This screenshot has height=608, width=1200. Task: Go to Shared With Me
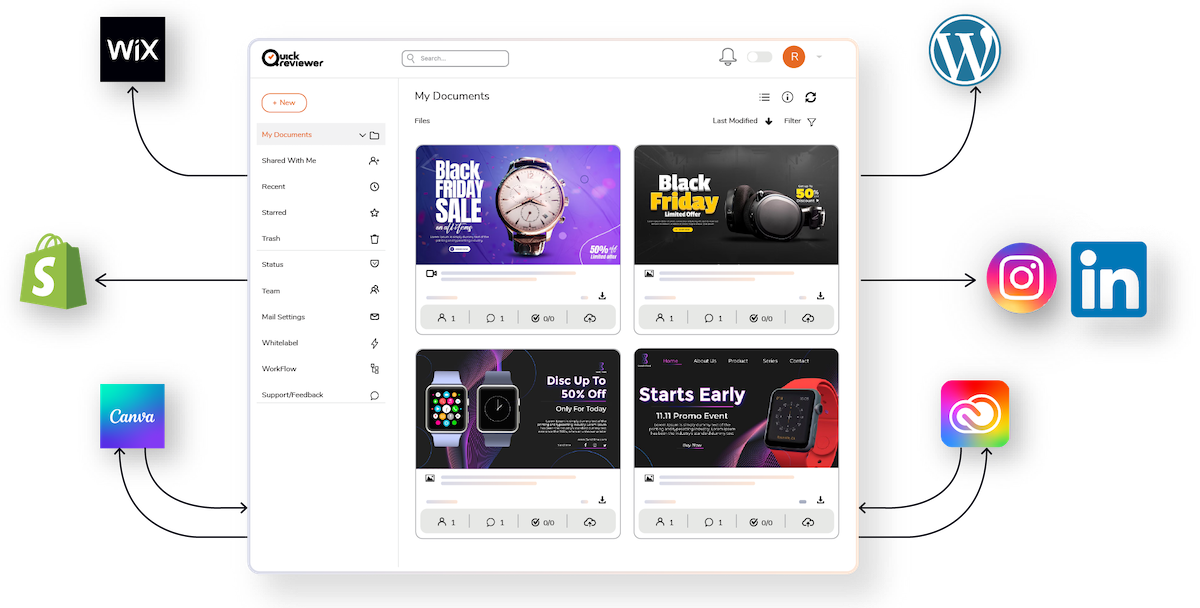click(289, 160)
